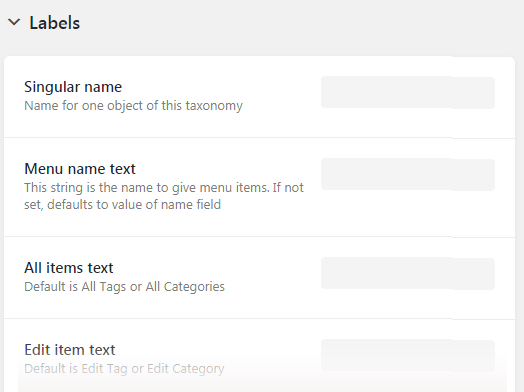The image size is (524, 392).
Task: Focus the All items text input field
Action: (408, 273)
